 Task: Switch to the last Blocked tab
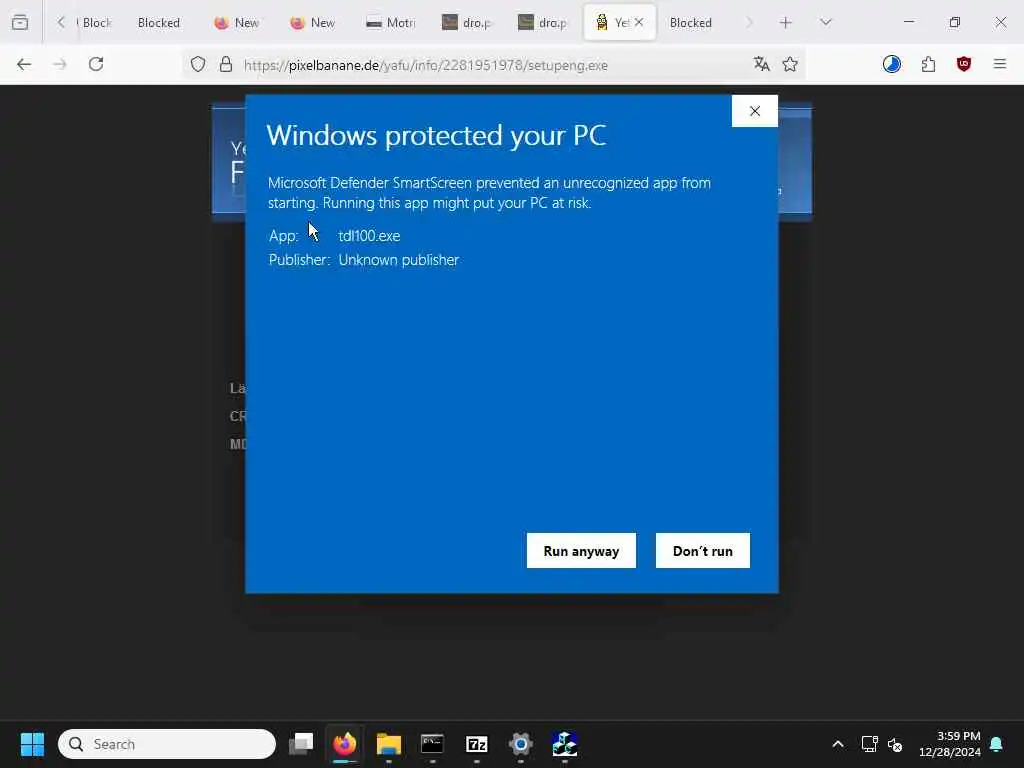(691, 22)
